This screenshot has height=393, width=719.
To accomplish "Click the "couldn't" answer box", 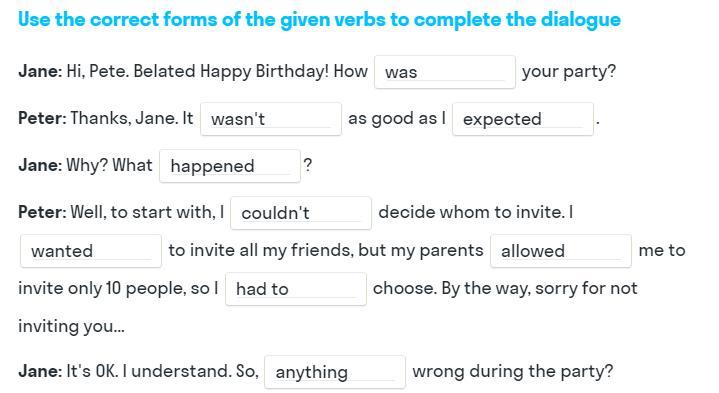I will click(301, 213).
